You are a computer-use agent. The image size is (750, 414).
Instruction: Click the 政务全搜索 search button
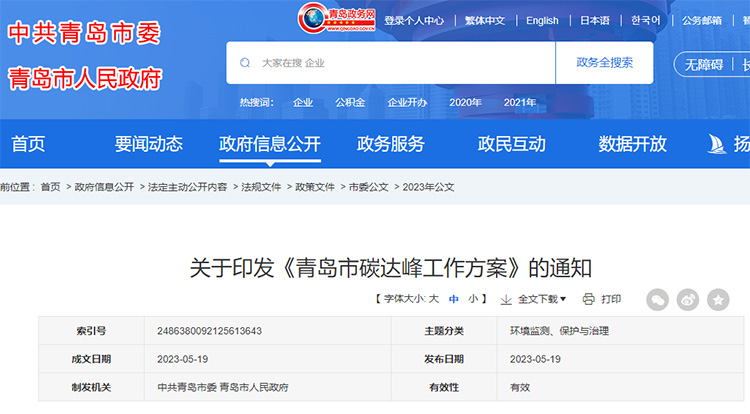coord(604,63)
